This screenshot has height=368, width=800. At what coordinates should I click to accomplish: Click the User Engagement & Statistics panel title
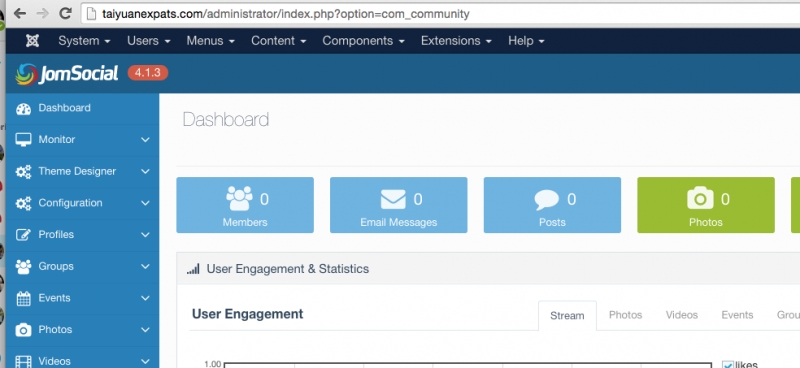pyautogui.click(x=288, y=269)
